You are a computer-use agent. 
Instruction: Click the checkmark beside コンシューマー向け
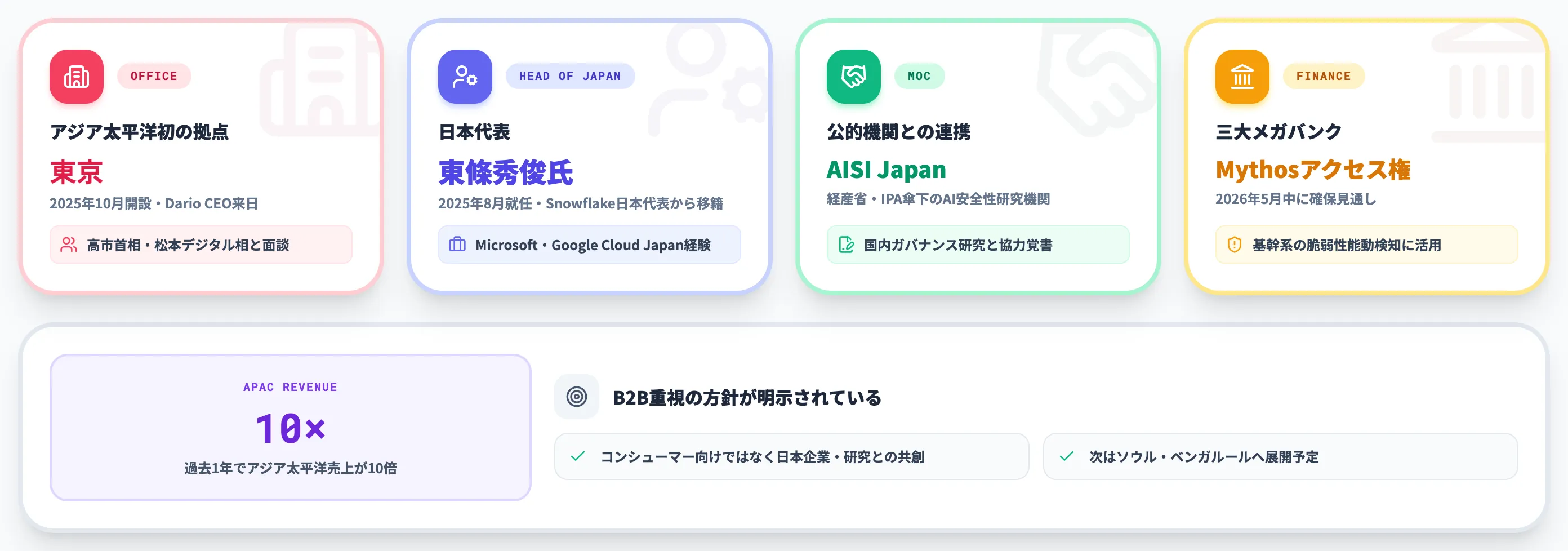point(578,456)
